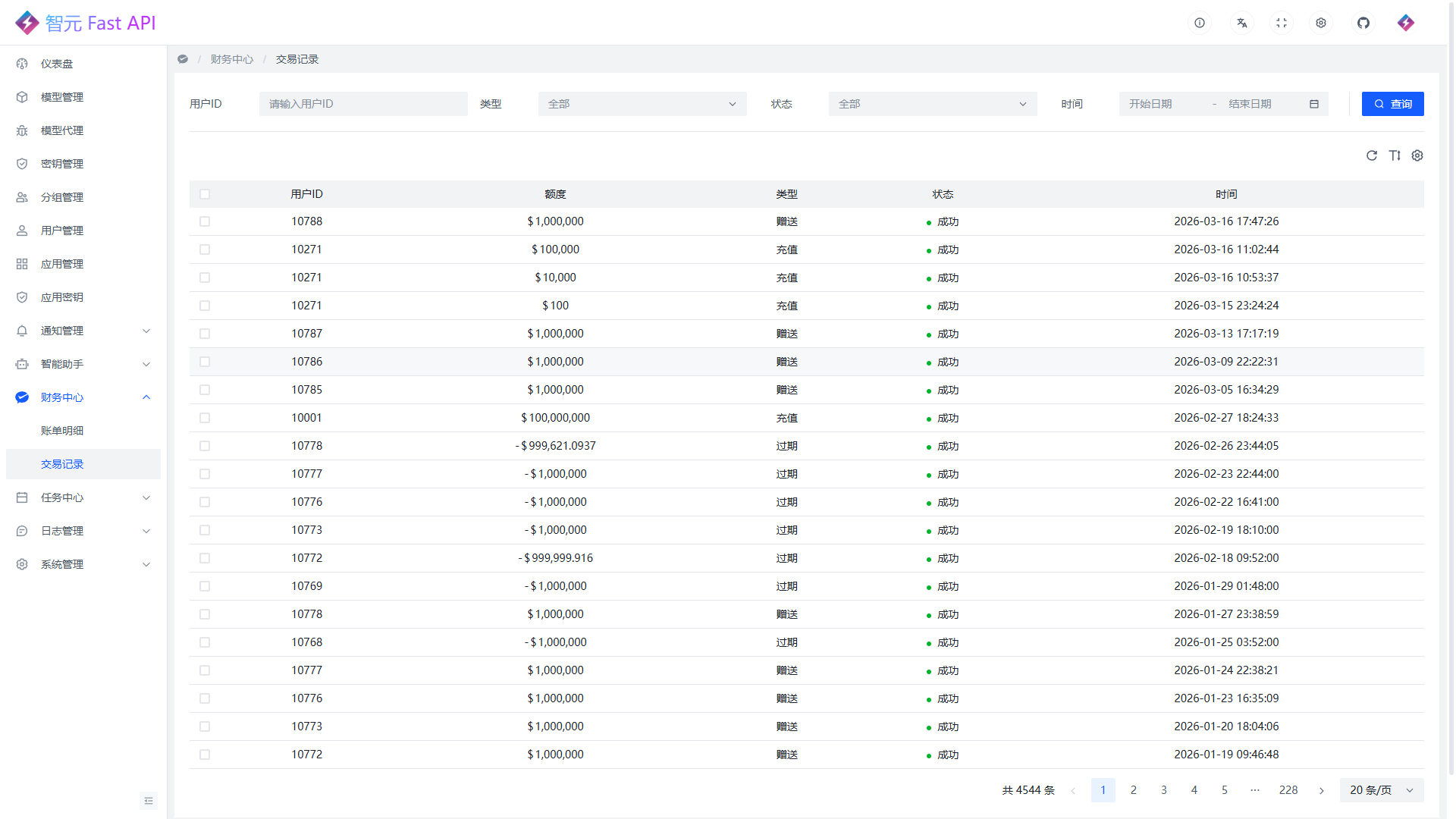Collapse the sidebar using bottom icon
1456x819 pixels.
[x=149, y=801]
